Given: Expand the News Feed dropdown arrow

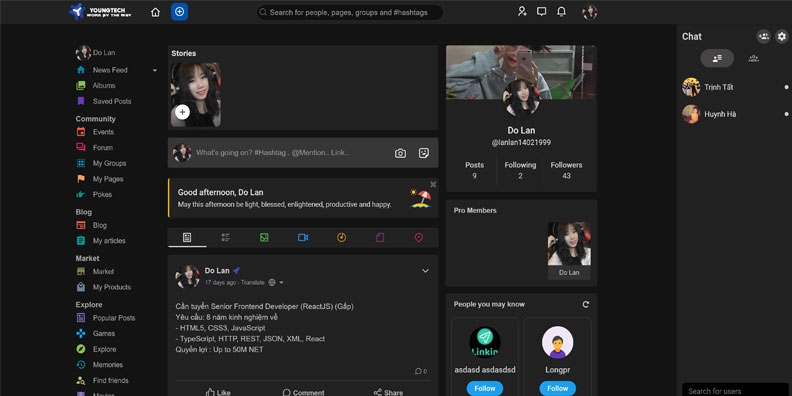Looking at the screenshot, I should pyautogui.click(x=155, y=70).
